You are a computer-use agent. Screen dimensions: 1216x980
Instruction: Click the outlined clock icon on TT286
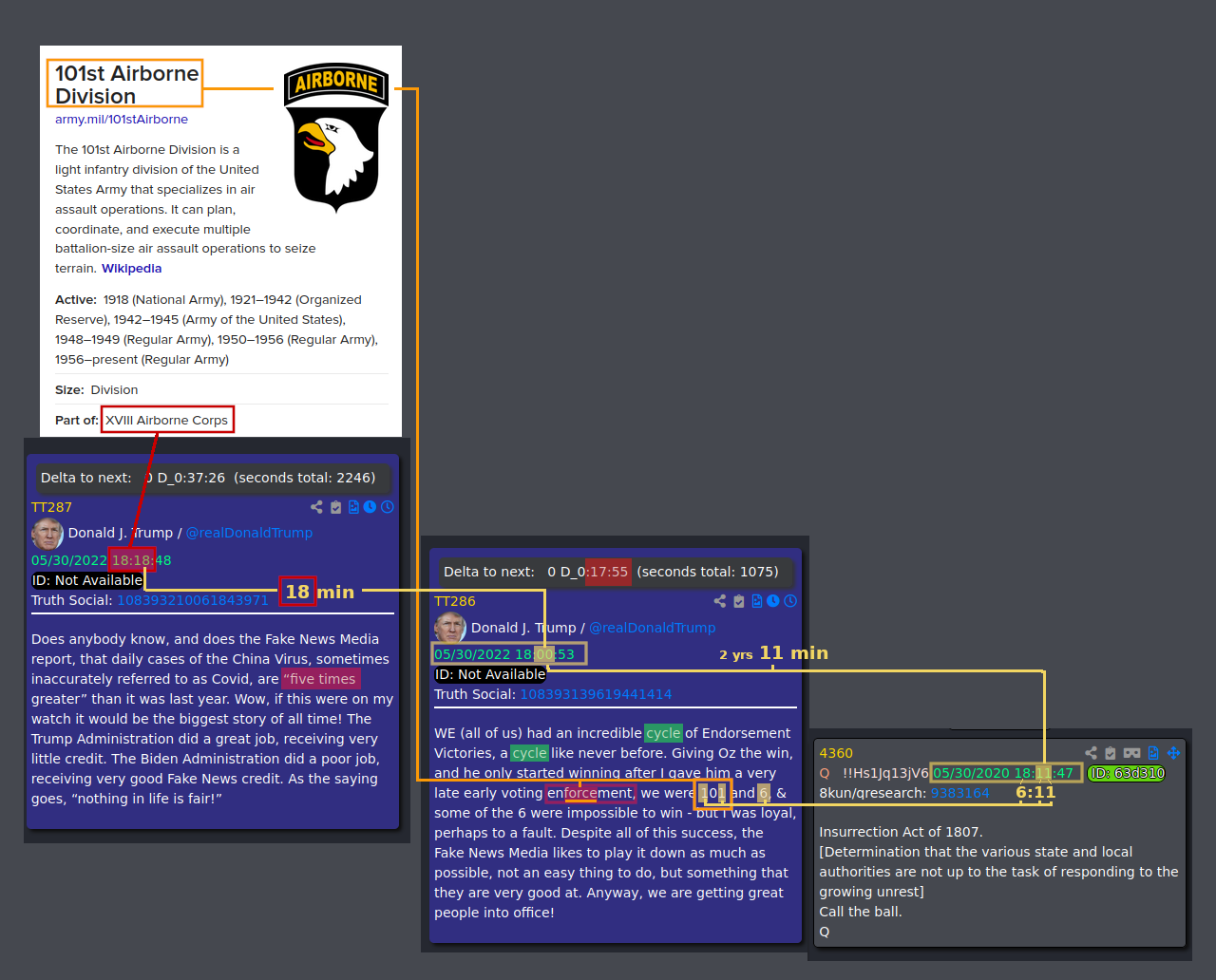(790, 601)
